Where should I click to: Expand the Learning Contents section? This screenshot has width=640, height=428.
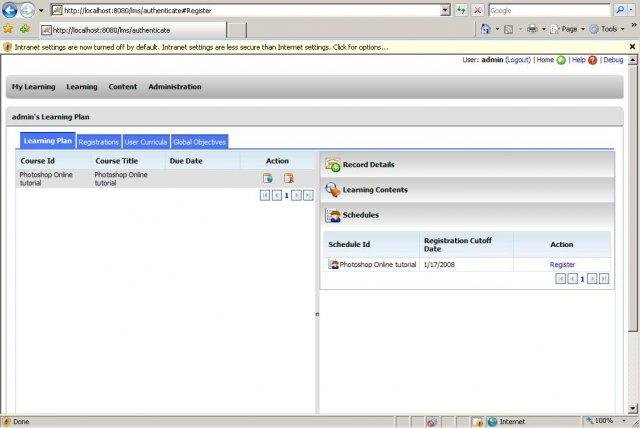point(467,190)
